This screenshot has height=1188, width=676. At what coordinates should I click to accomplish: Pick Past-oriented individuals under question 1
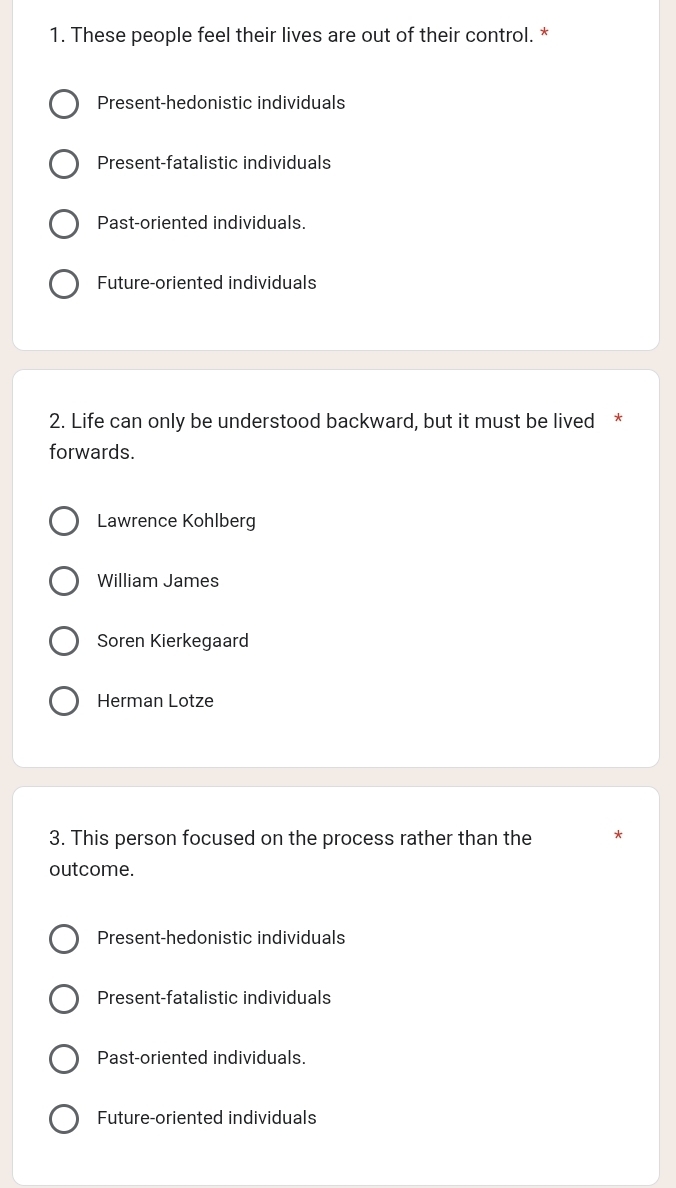click(64, 224)
